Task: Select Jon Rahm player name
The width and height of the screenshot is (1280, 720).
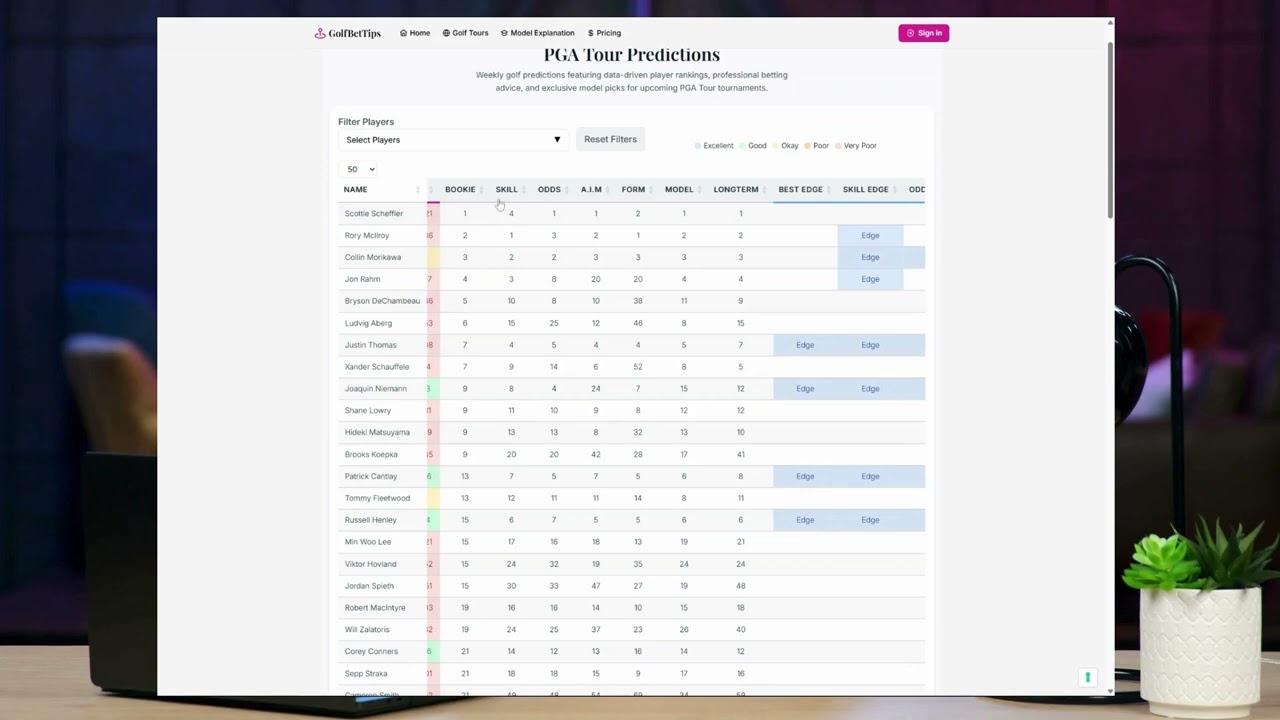Action: click(x=362, y=279)
